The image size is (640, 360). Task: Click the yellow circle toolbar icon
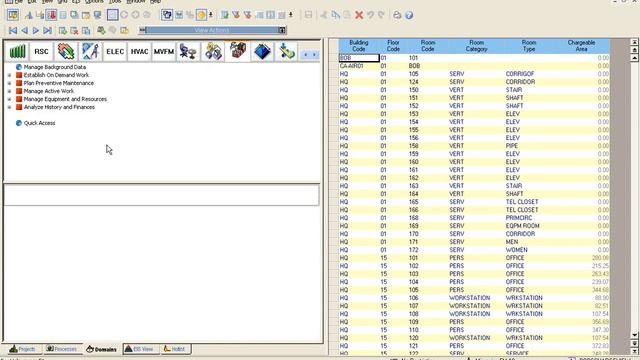point(201,15)
